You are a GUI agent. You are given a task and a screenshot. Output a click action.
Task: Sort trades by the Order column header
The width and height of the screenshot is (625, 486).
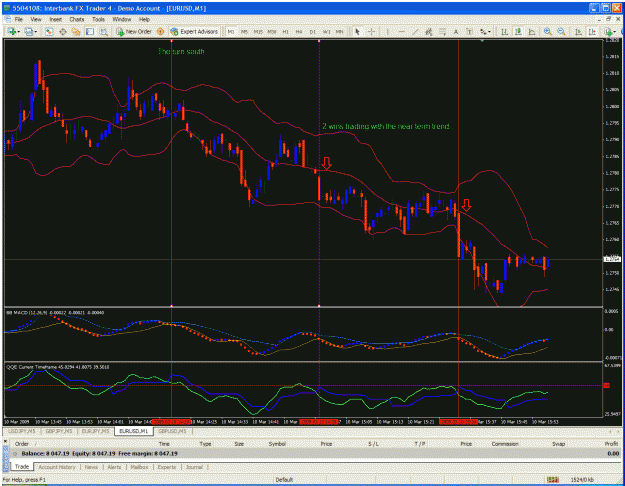22,444
